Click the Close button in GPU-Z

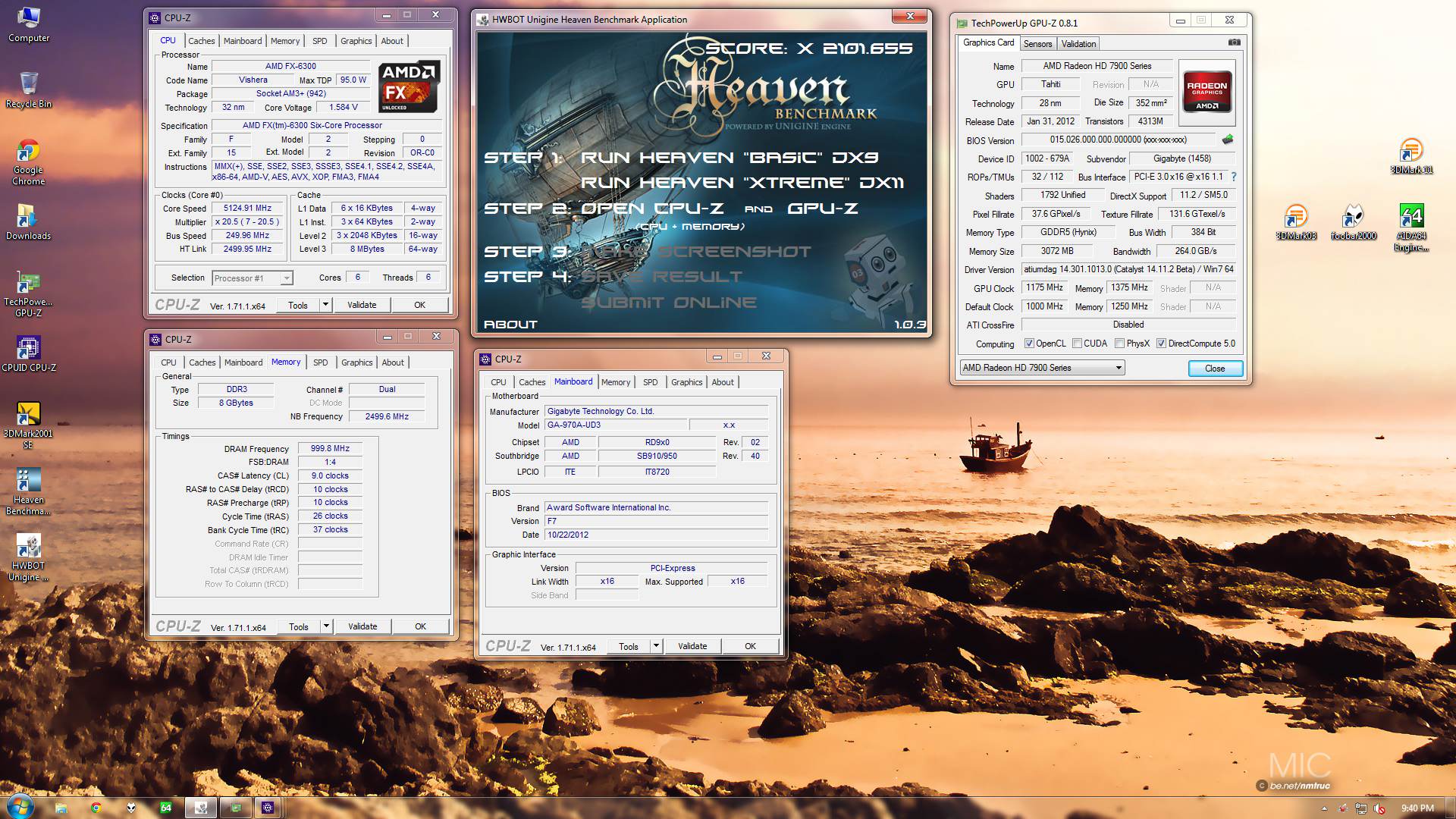1215,369
